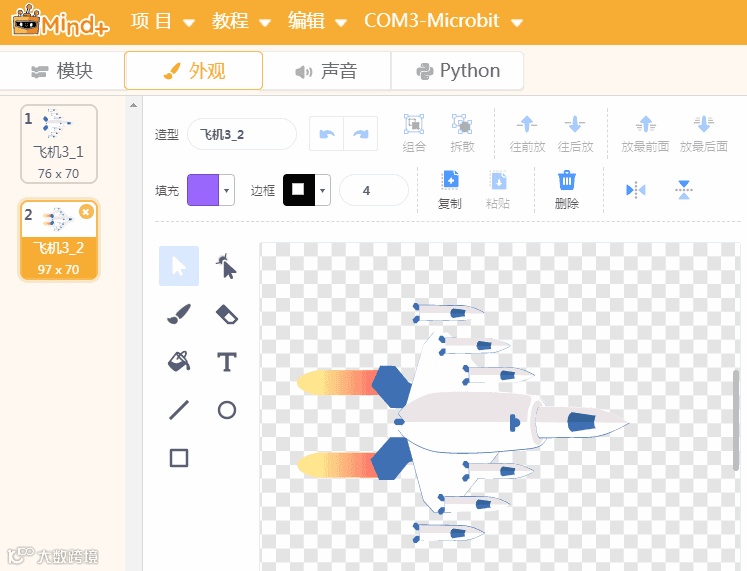Switch to the 外观 tab
The width and height of the screenshot is (747, 571).
pos(193,70)
